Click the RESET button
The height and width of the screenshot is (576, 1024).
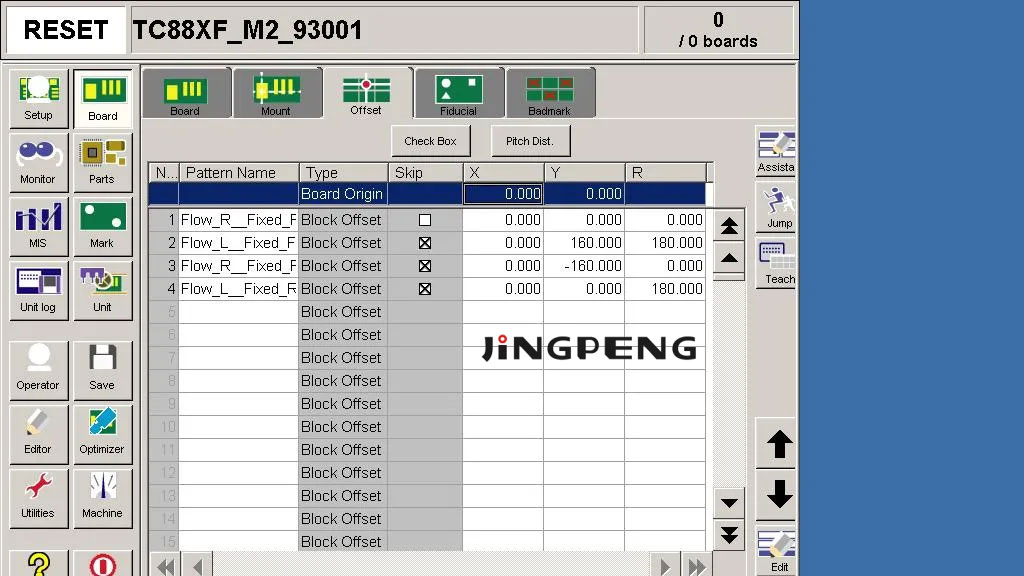[66, 30]
